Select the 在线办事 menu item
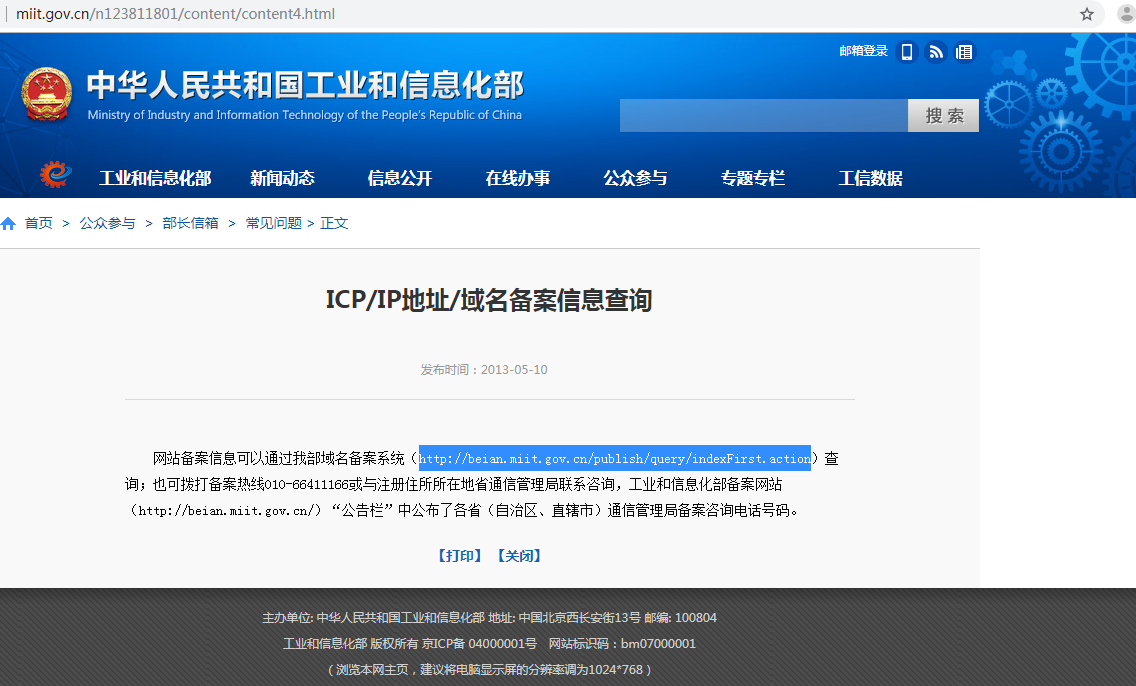Viewport: 1136px width, 686px height. coord(517,178)
